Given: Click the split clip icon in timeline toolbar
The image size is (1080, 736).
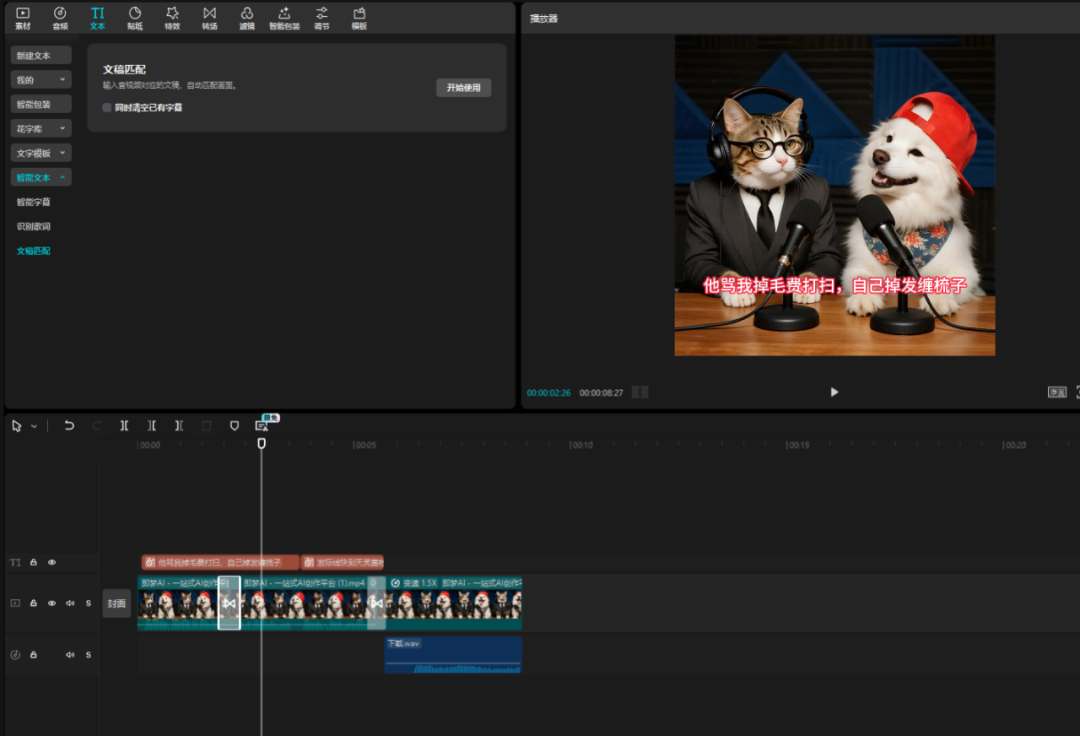Looking at the screenshot, I should (124, 425).
